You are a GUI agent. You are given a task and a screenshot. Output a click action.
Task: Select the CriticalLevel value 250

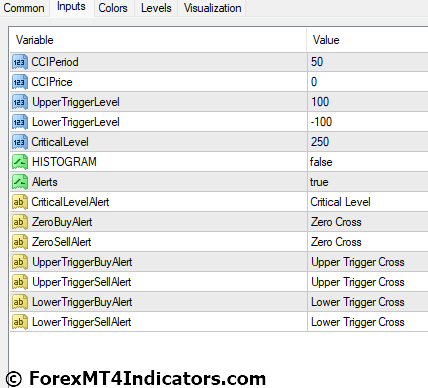320,142
